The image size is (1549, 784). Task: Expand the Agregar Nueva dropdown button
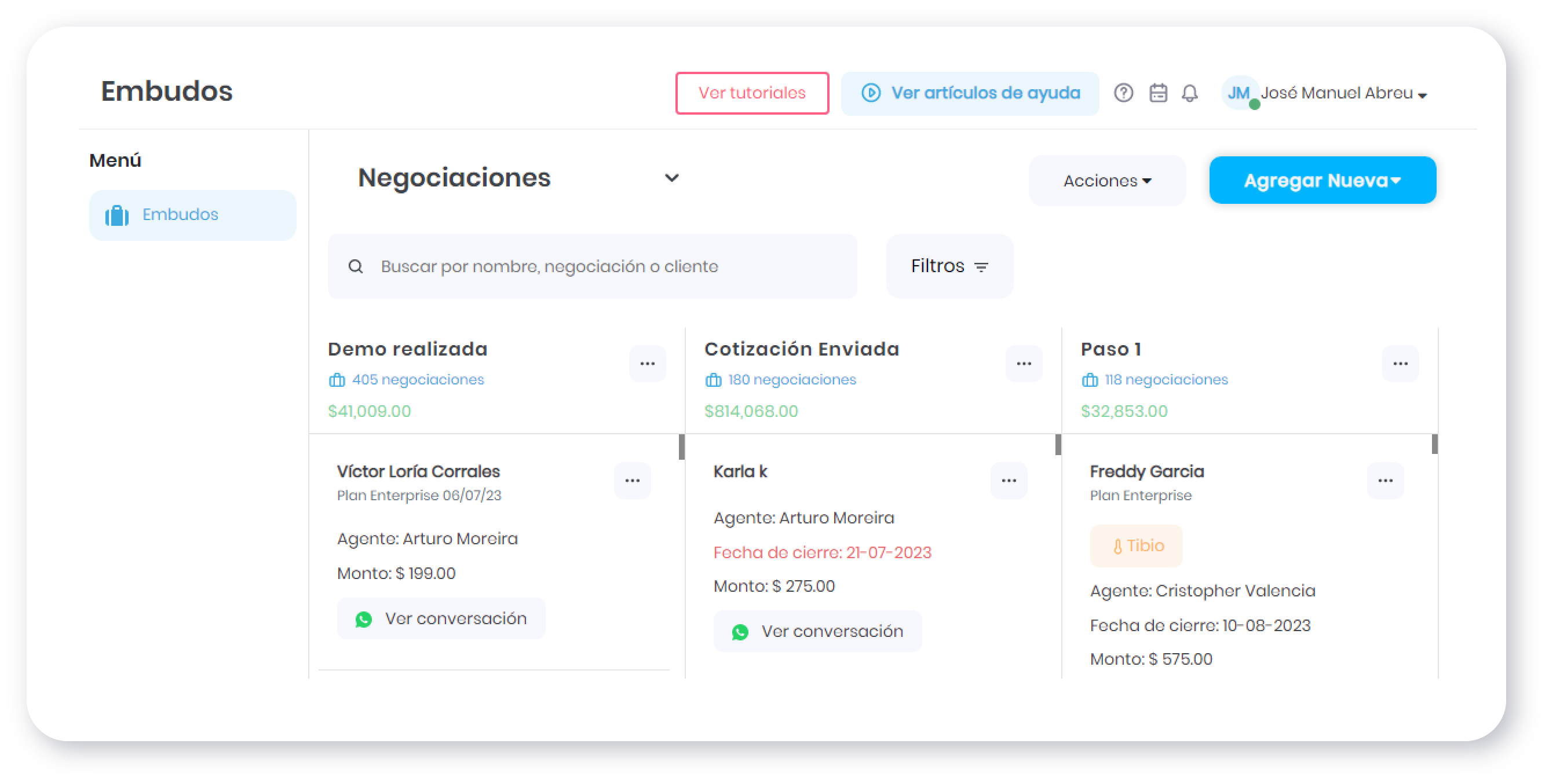click(1322, 181)
